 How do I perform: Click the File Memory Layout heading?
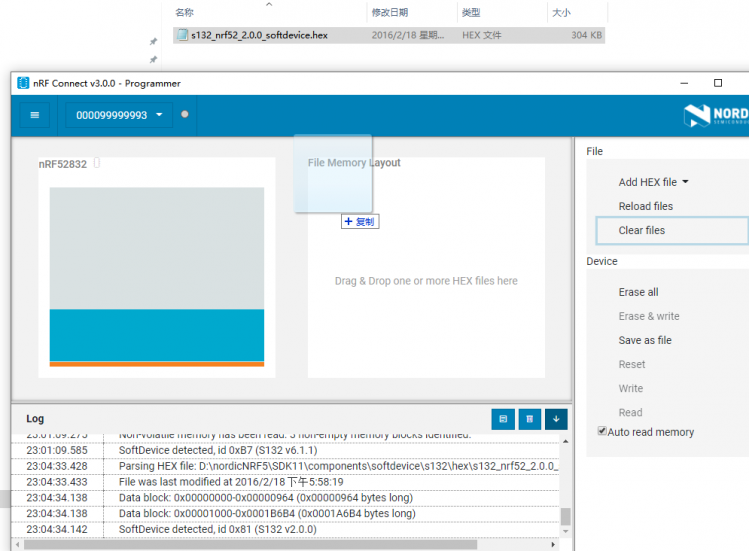354,162
